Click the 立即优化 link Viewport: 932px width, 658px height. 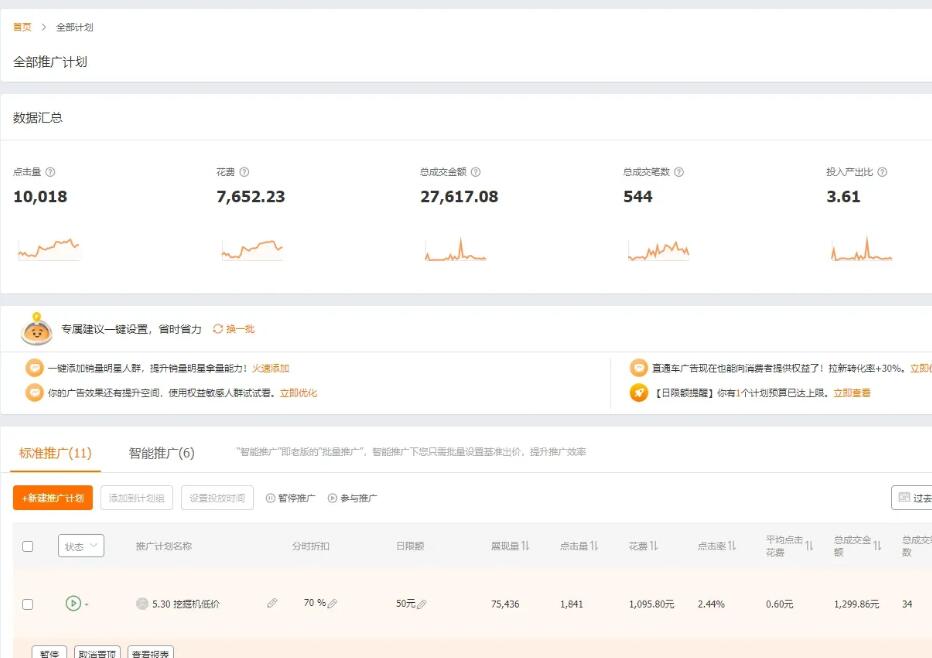[x=298, y=392]
